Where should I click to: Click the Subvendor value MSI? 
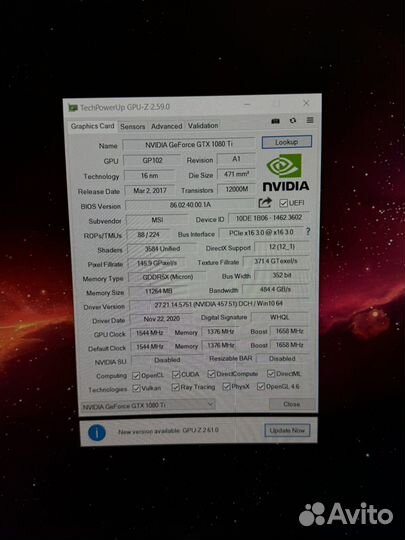coord(157,220)
